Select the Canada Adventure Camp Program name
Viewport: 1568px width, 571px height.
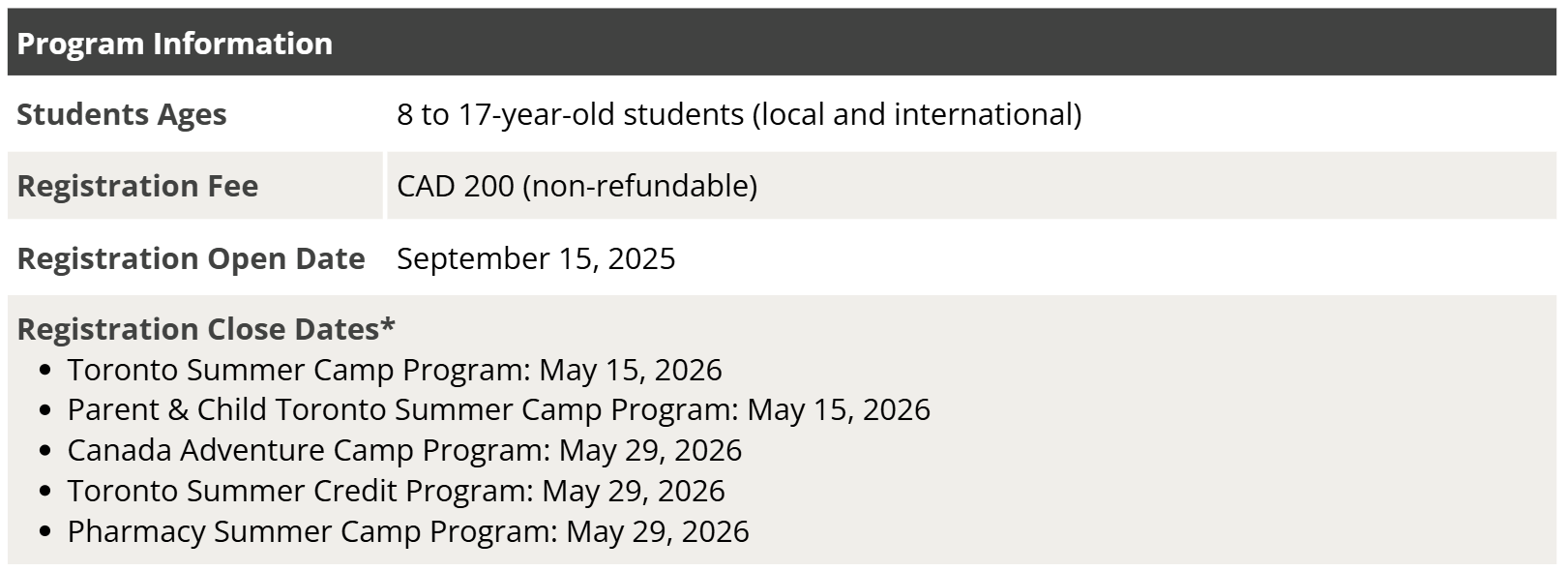coord(308,450)
